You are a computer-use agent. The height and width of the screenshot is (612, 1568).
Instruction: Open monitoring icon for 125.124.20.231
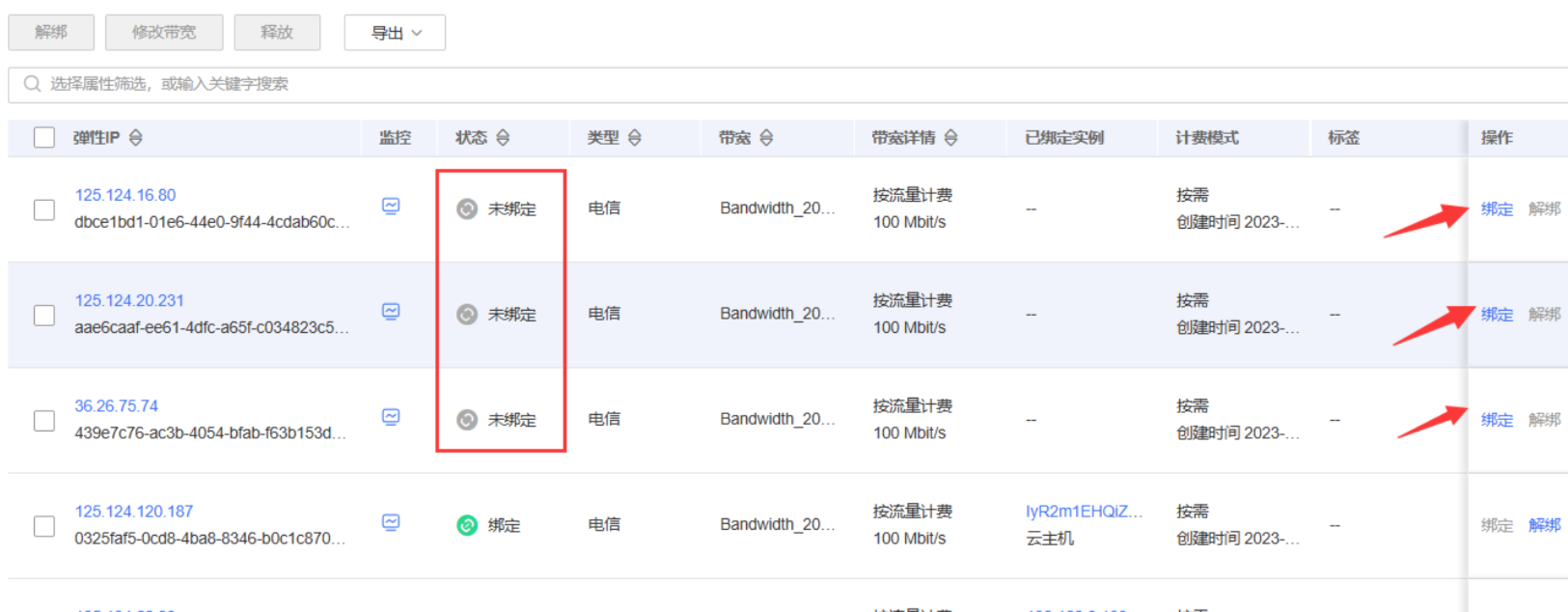pos(391,311)
